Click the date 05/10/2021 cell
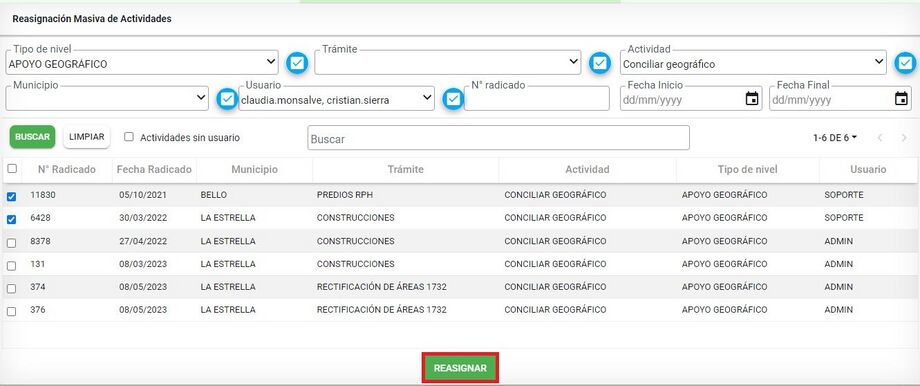 coord(143,195)
